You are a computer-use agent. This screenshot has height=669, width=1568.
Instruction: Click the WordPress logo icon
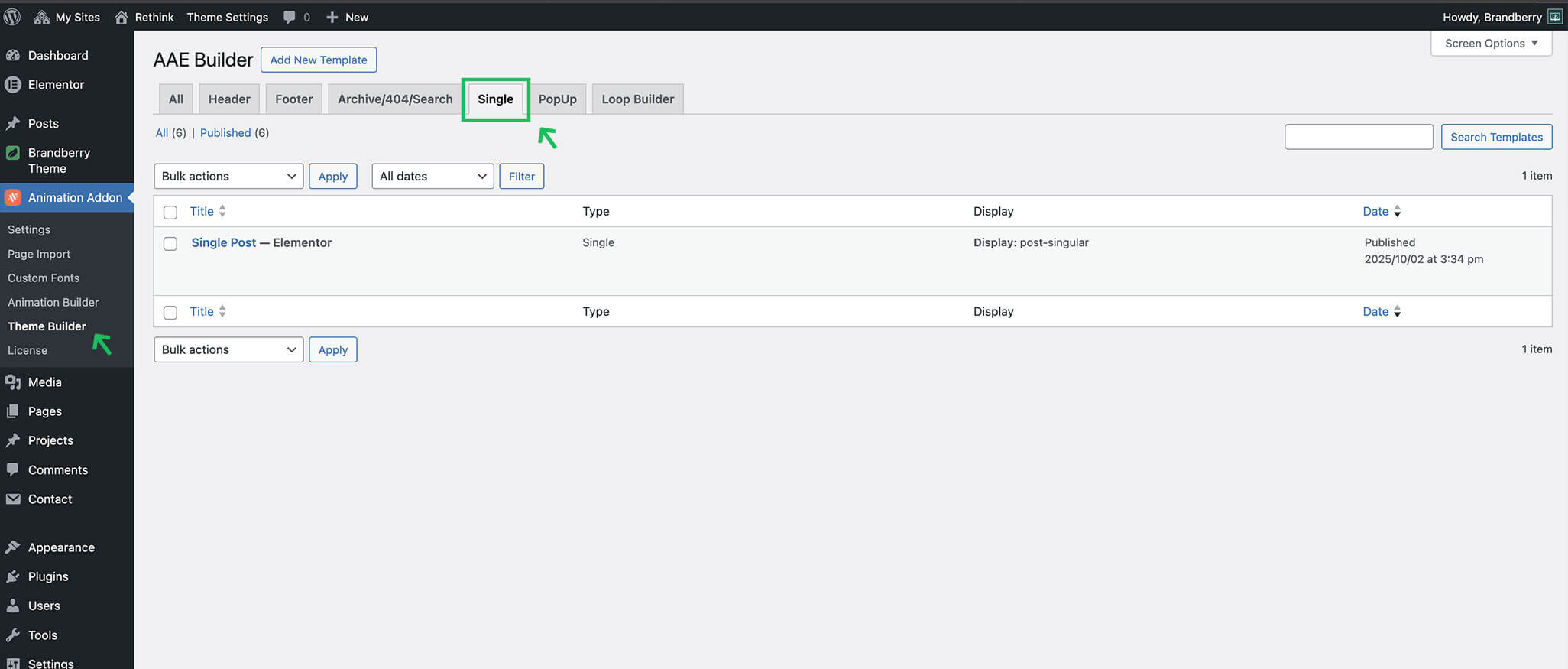tap(12, 17)
